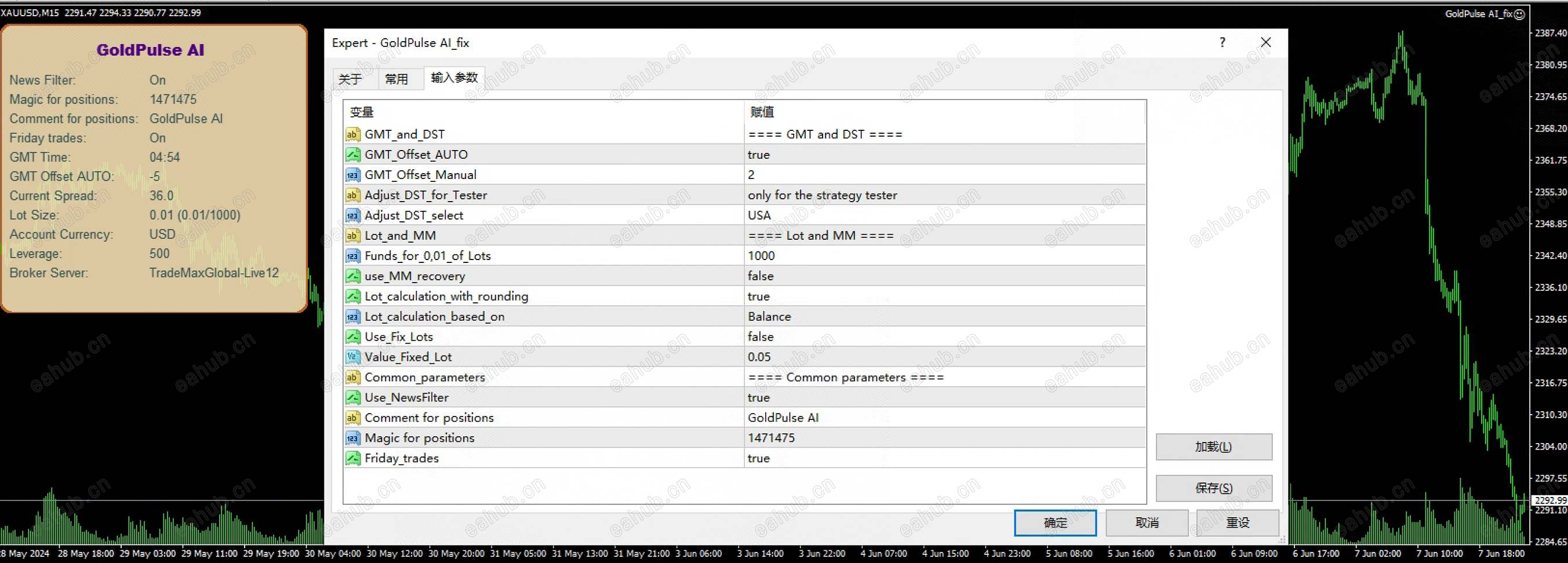The image size is (1568, 563).
Task: Click the Use_Fix_Lots boolean icon
Action: coord(352,337)
